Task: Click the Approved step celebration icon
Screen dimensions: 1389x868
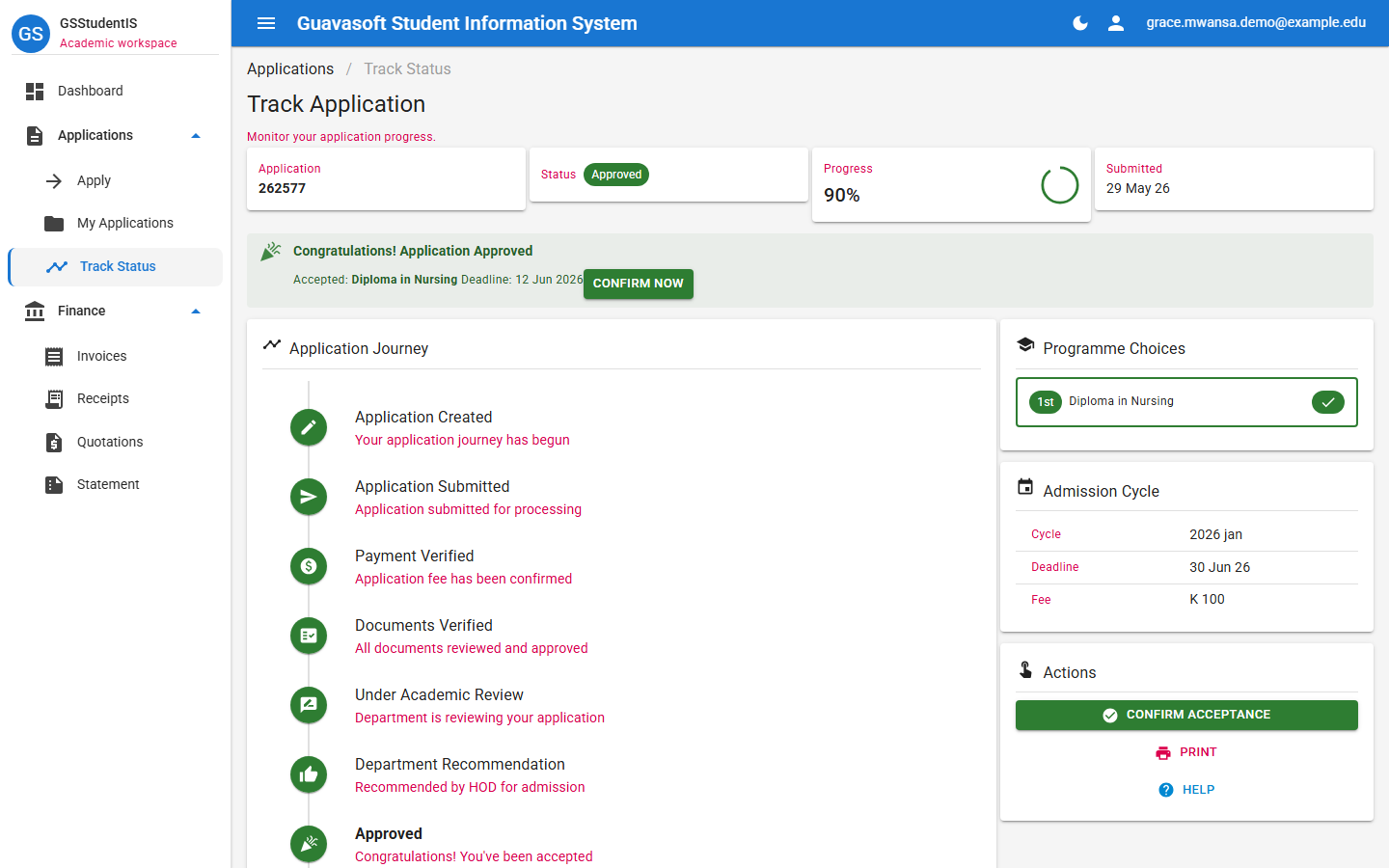Action: click(309, 844)
